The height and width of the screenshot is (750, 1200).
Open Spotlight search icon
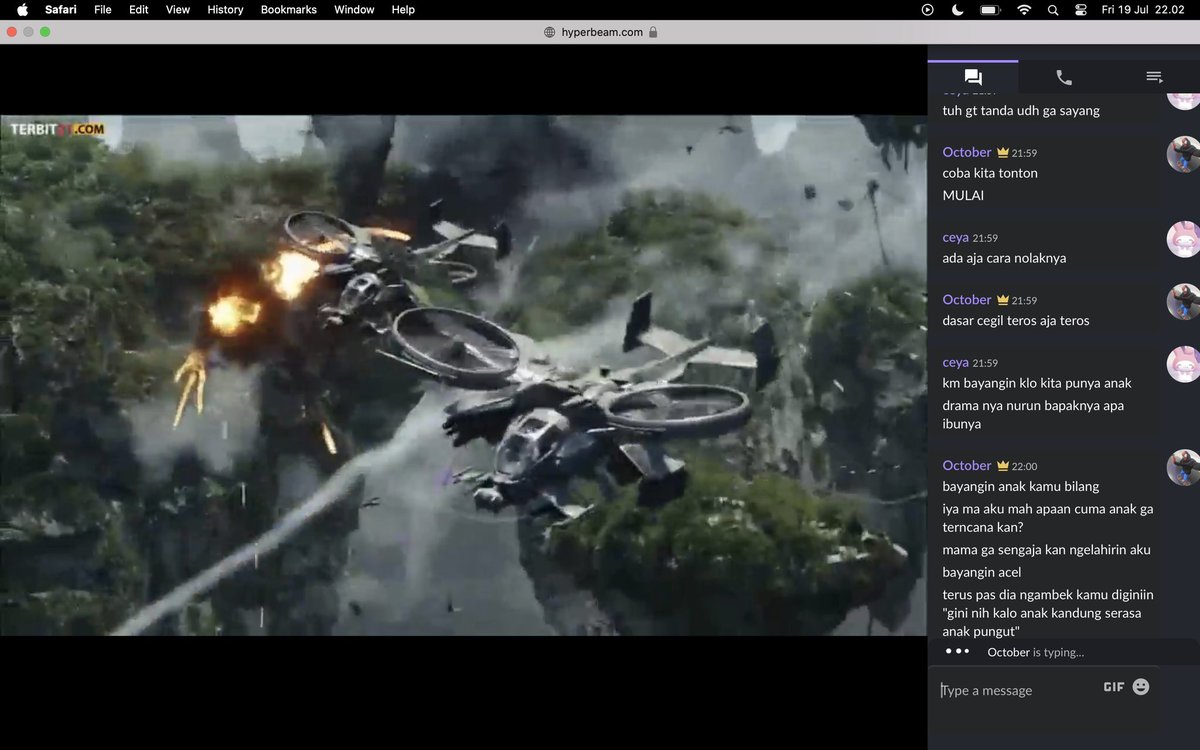[x=1053, y=9]
